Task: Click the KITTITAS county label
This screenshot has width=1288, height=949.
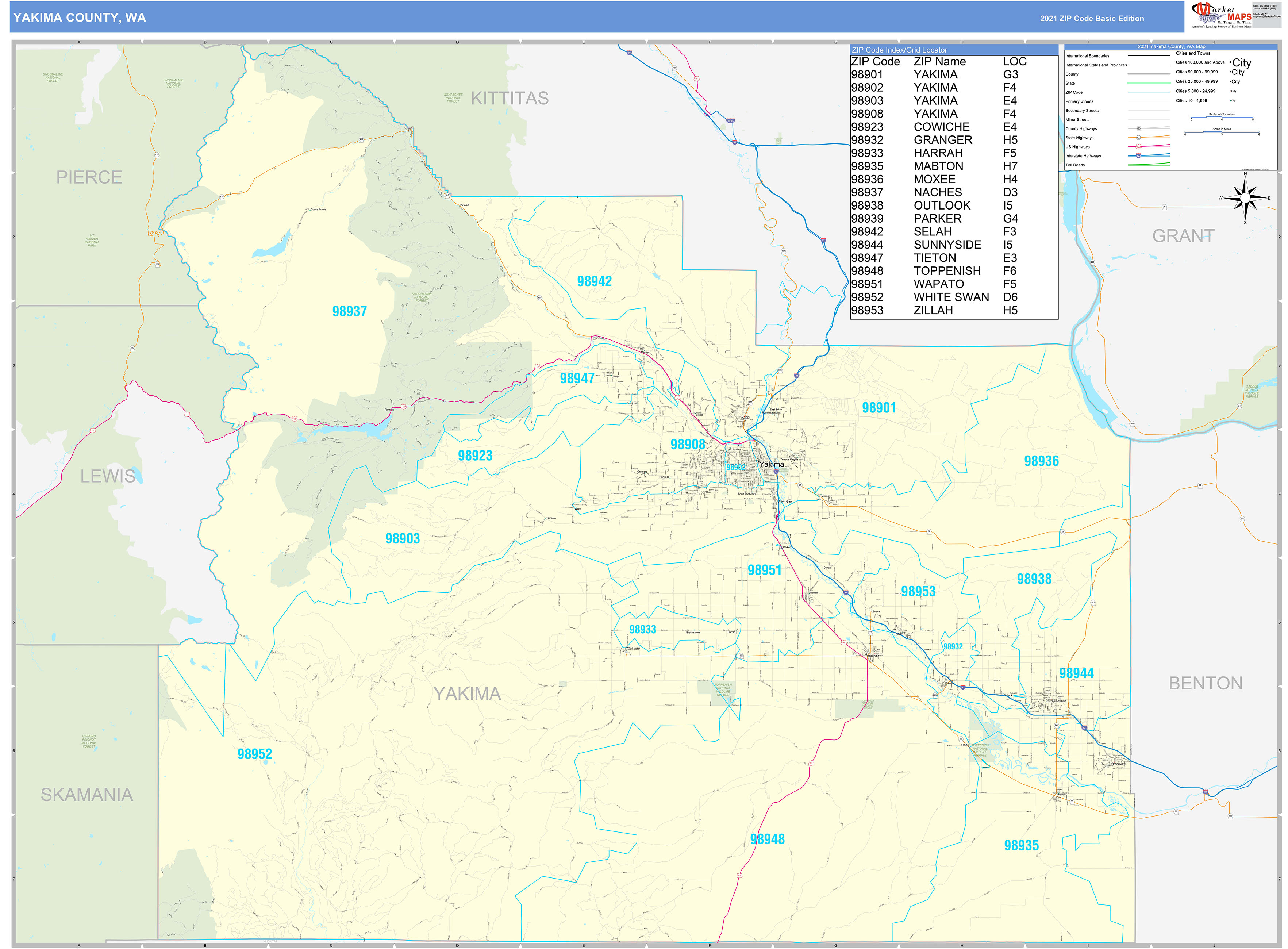Action: point(510,99)
